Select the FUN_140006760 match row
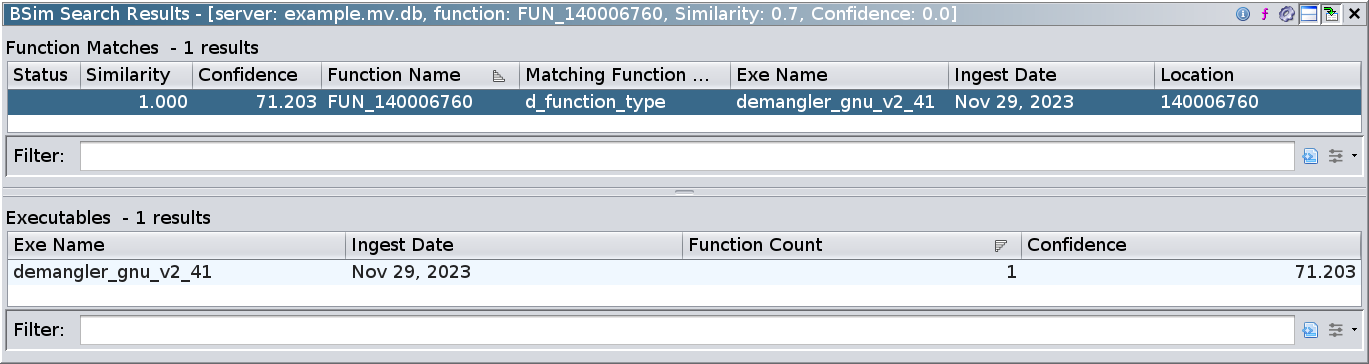 tap(684, 102)
